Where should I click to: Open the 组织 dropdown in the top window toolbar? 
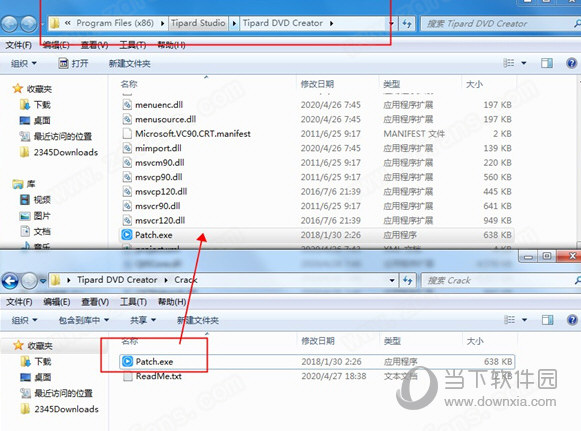click(x=24, y=63)
